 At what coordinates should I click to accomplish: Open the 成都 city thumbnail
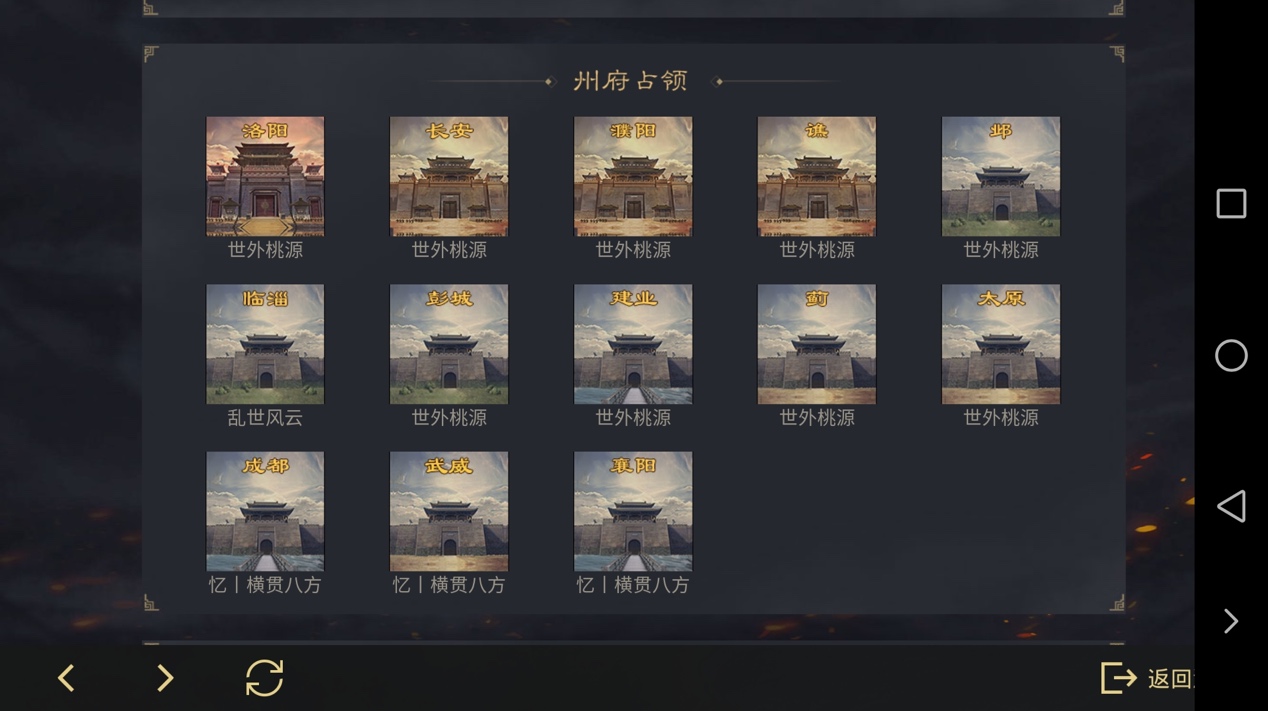click(265, 511)
